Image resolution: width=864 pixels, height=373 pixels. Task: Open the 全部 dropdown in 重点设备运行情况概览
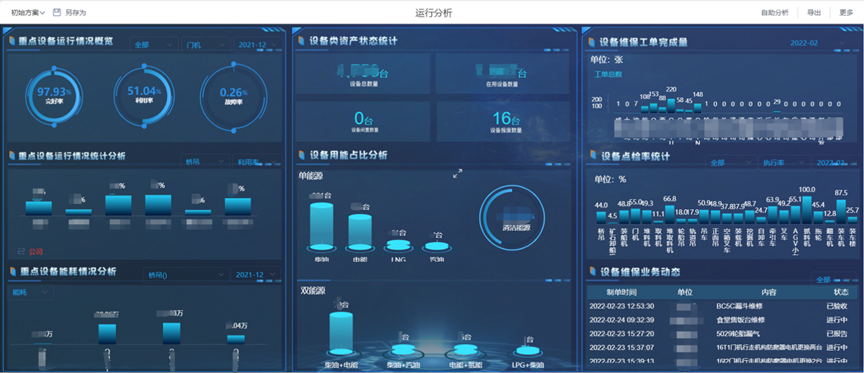click(x=154, y=45)
